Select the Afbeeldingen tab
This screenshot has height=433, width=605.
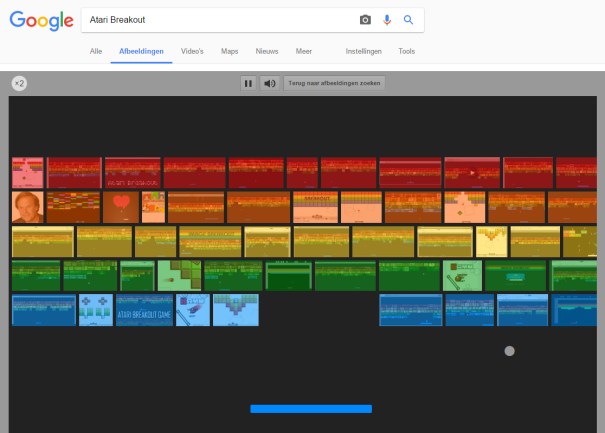tap(141, 51)
